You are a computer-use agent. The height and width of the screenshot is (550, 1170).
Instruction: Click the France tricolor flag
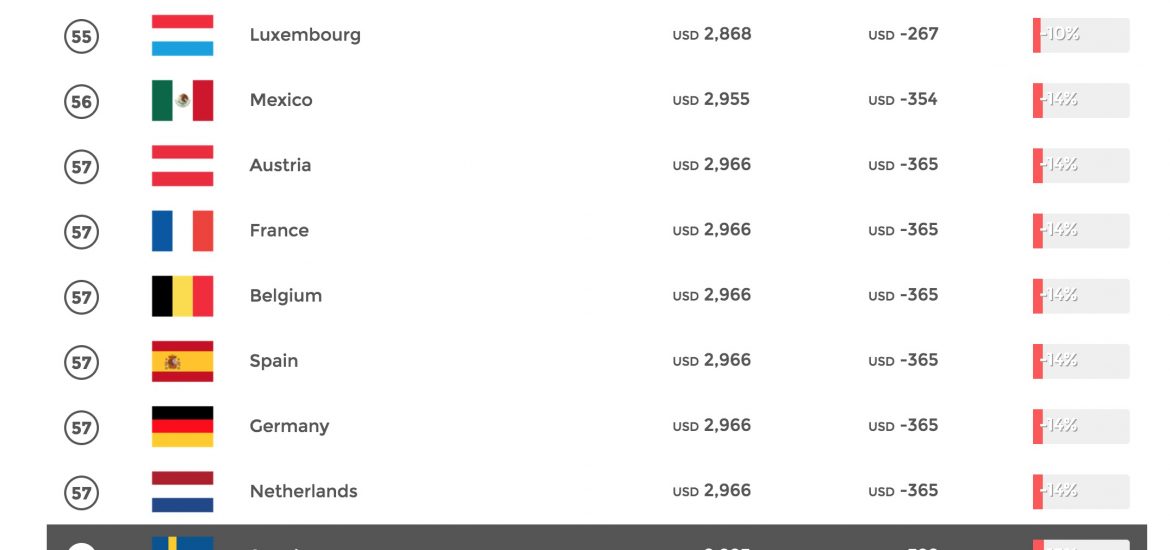(182, 231)
